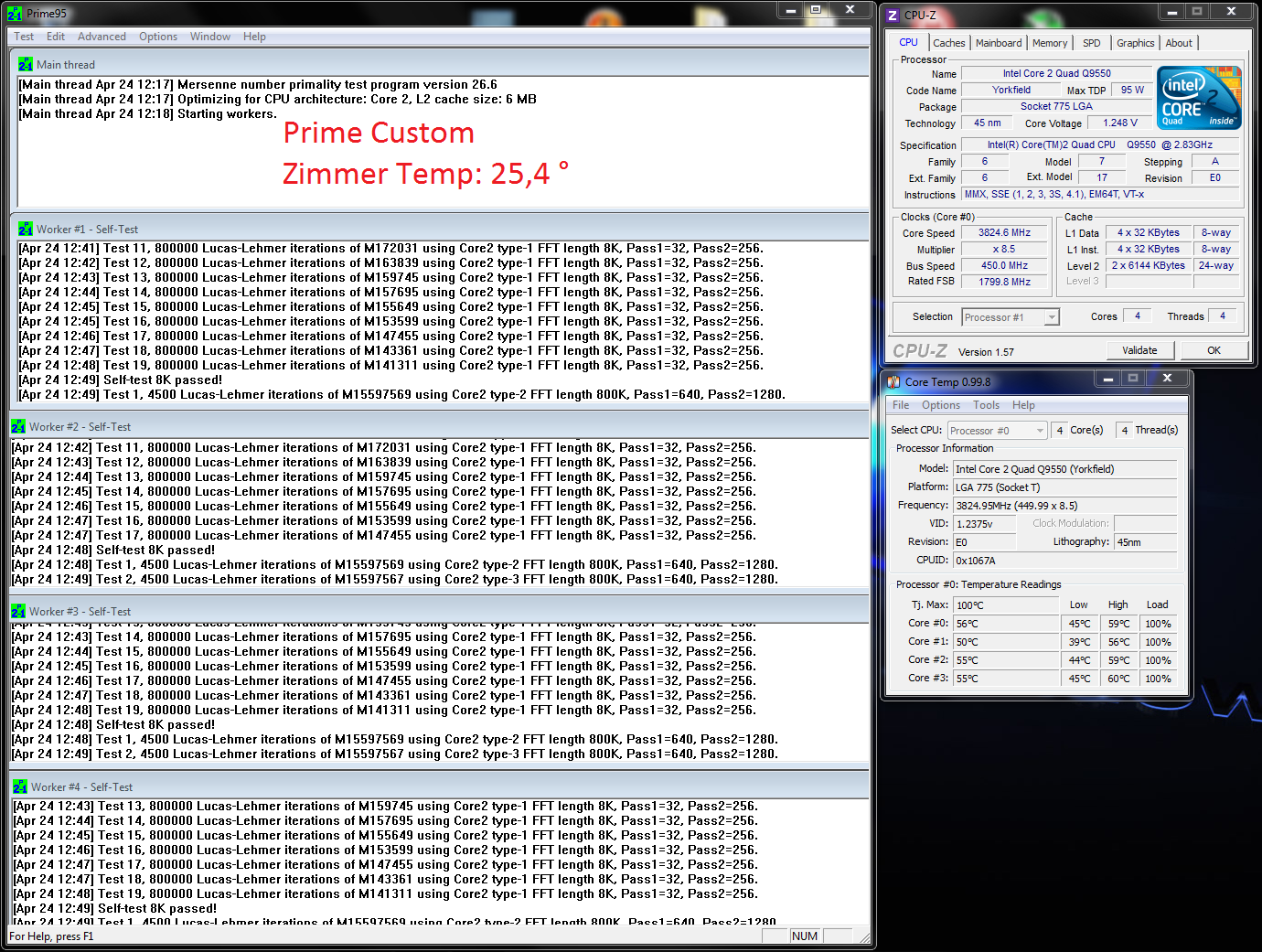
Task: Switch to the Memory tab in CPU-Z
Action: point(1050,43)
